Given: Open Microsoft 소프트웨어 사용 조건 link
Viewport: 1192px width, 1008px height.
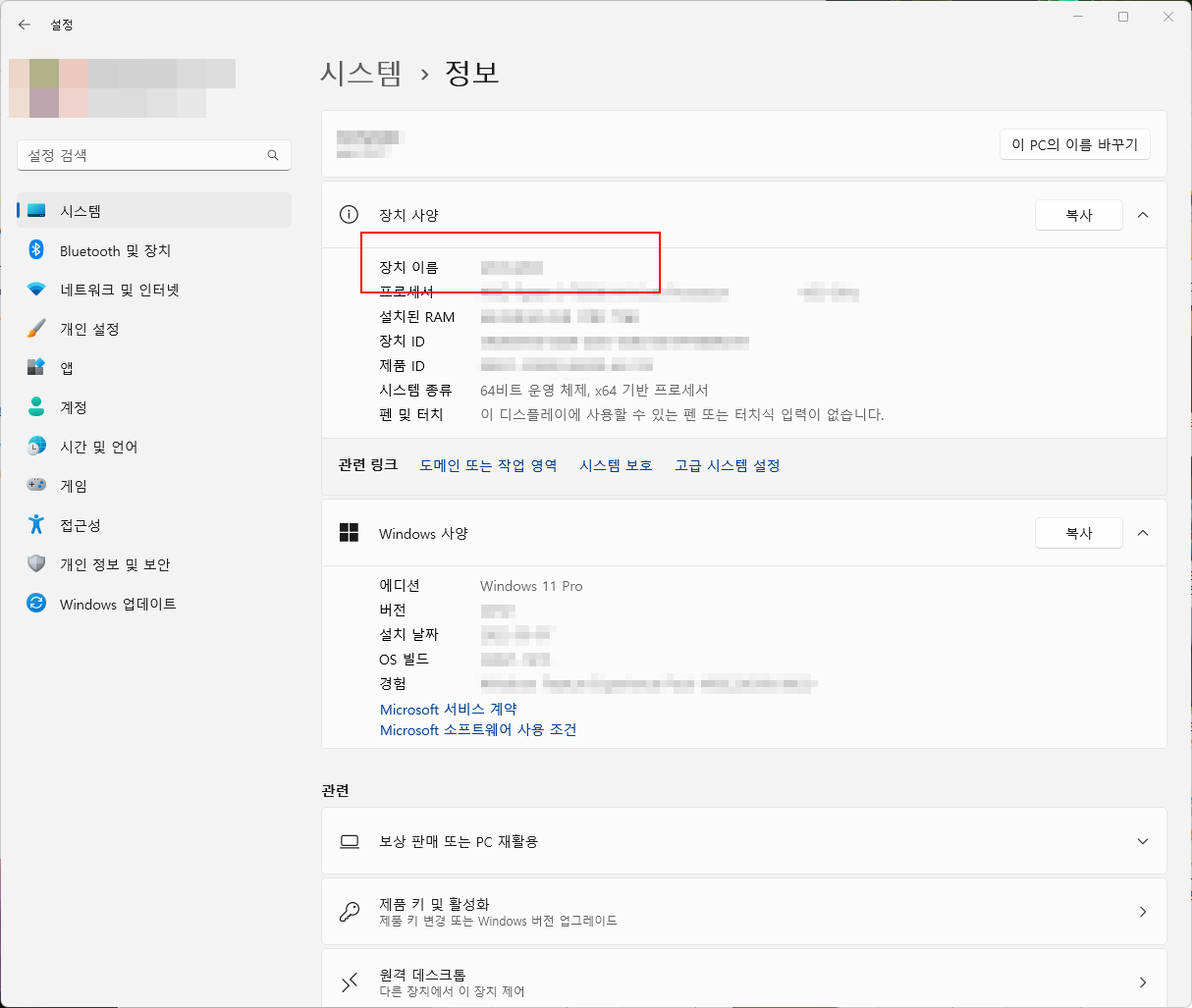Looking at the screenshot, I should (478, 729).
